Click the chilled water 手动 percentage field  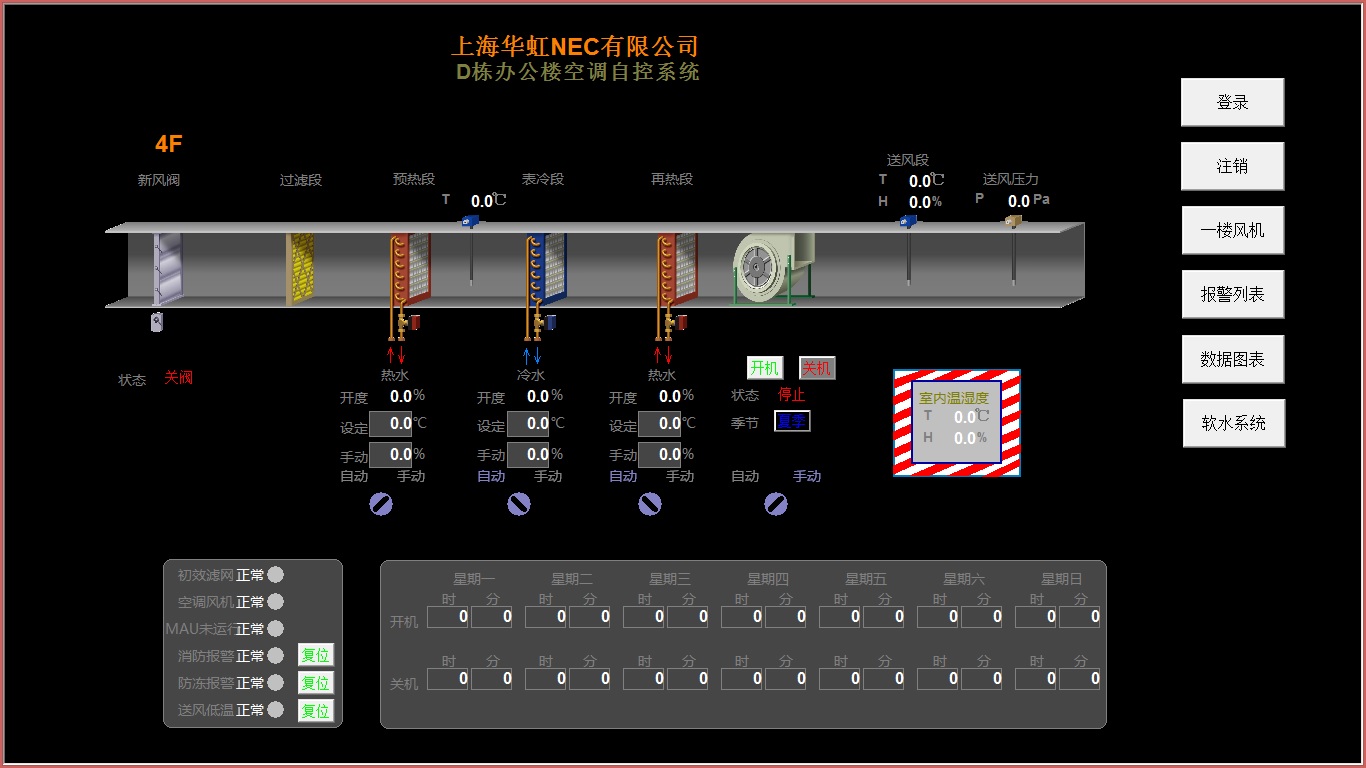[528, 455]
